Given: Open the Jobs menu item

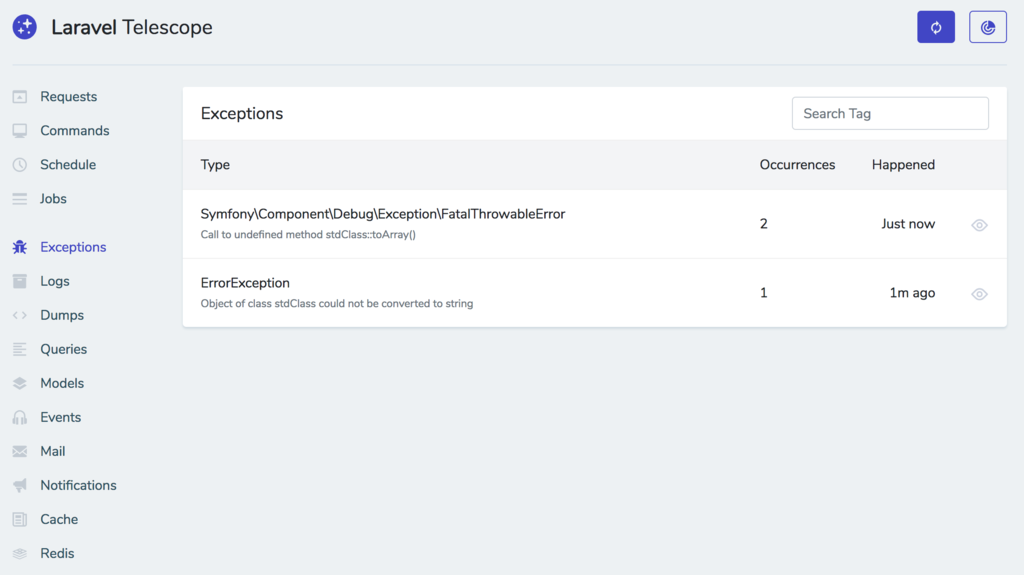Looking at the screenshot, I should (53, 199).
